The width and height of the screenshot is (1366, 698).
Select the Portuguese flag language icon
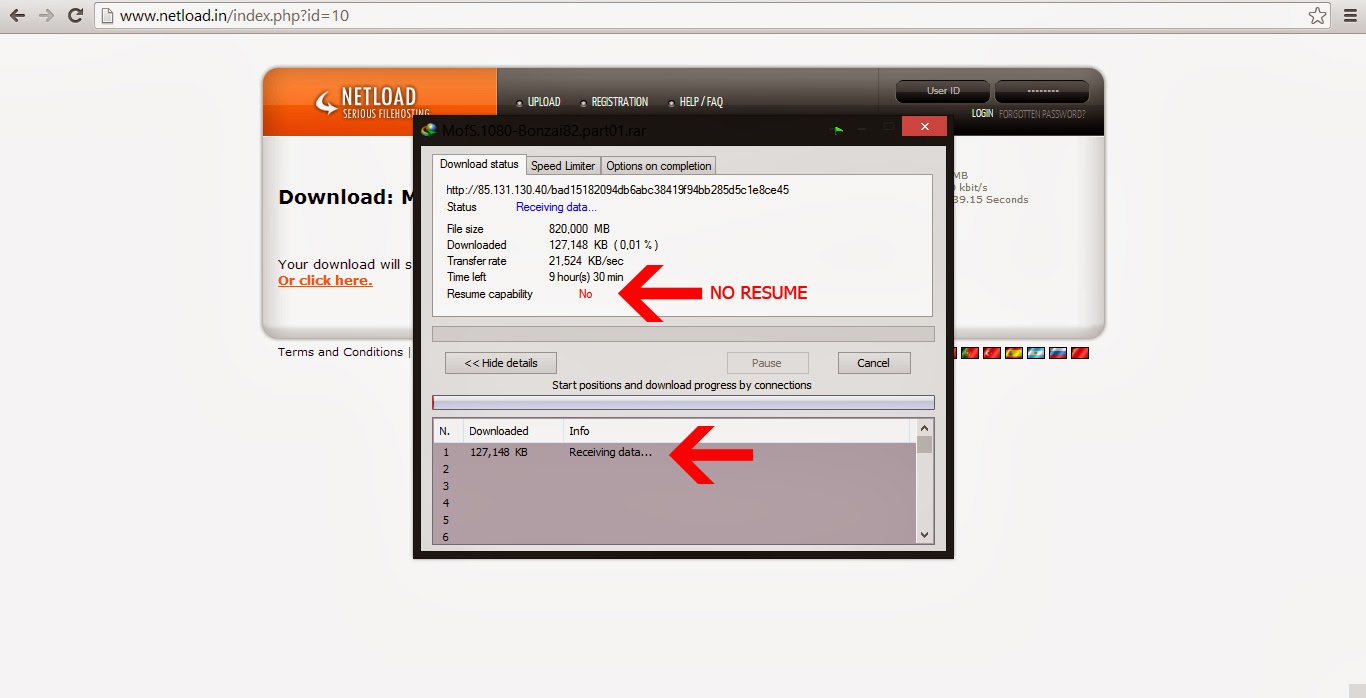[969, 352]
